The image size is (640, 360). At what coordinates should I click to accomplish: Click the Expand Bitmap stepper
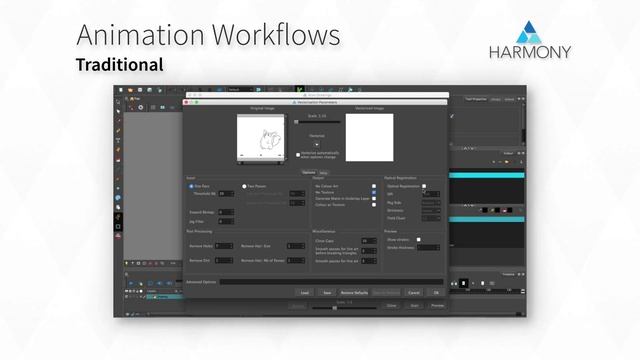click(x=226, y=212)
